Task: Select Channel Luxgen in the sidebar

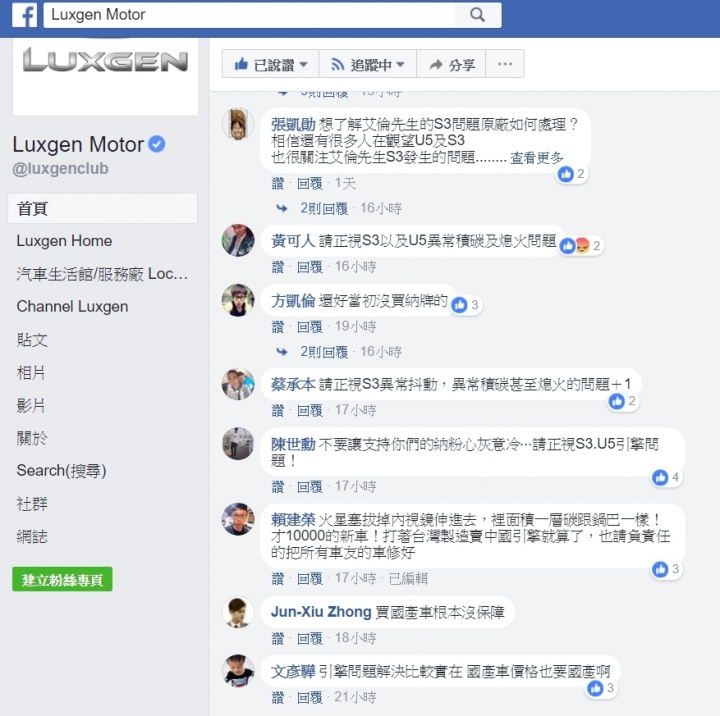Action: click(x=72, y=306)
